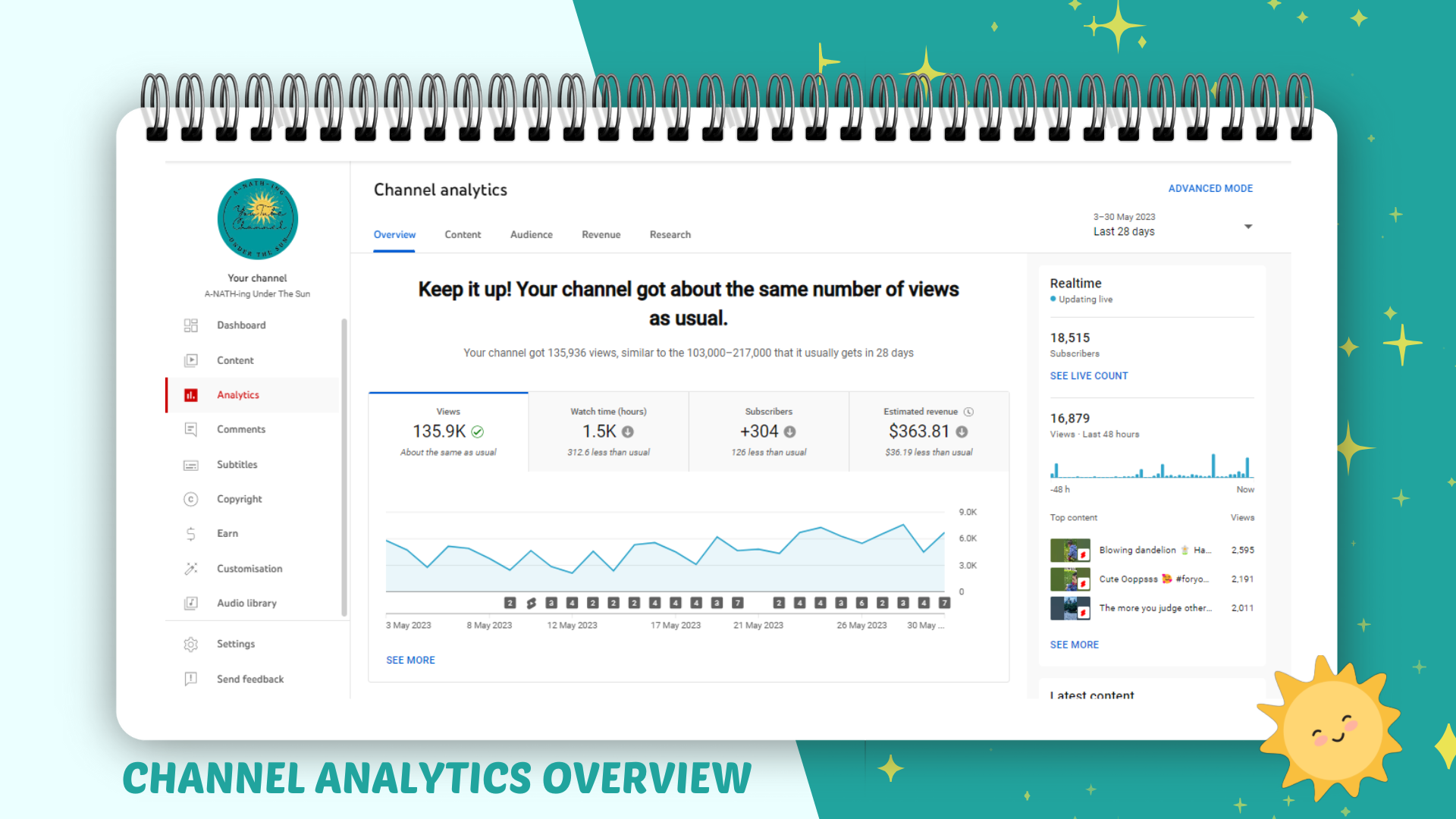Viewport: 1456px width, 819px height.
Task: Select the Views metric card
Action: pyautogui.click(x=448, y=431)
